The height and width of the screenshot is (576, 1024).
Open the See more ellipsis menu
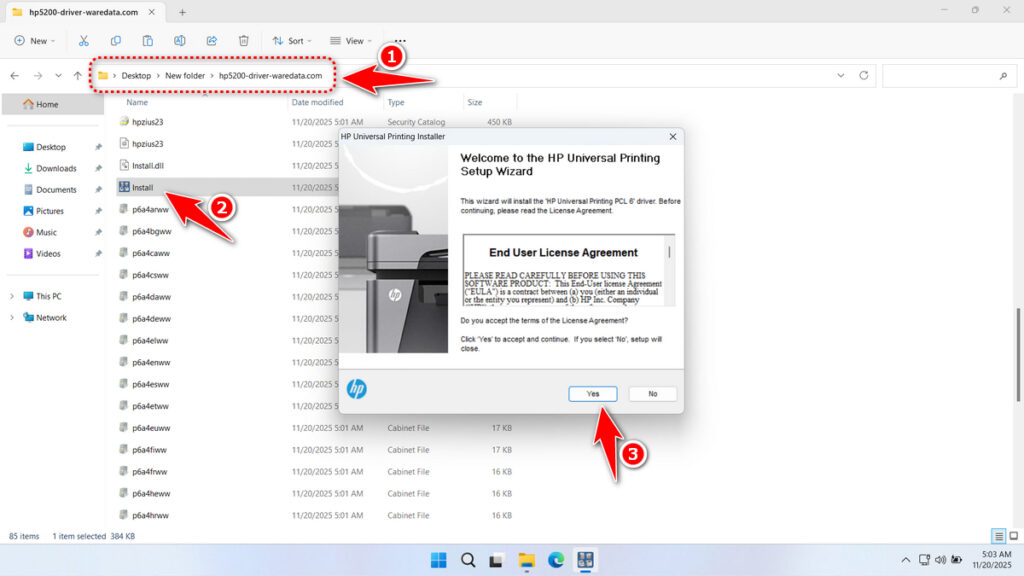399,40
